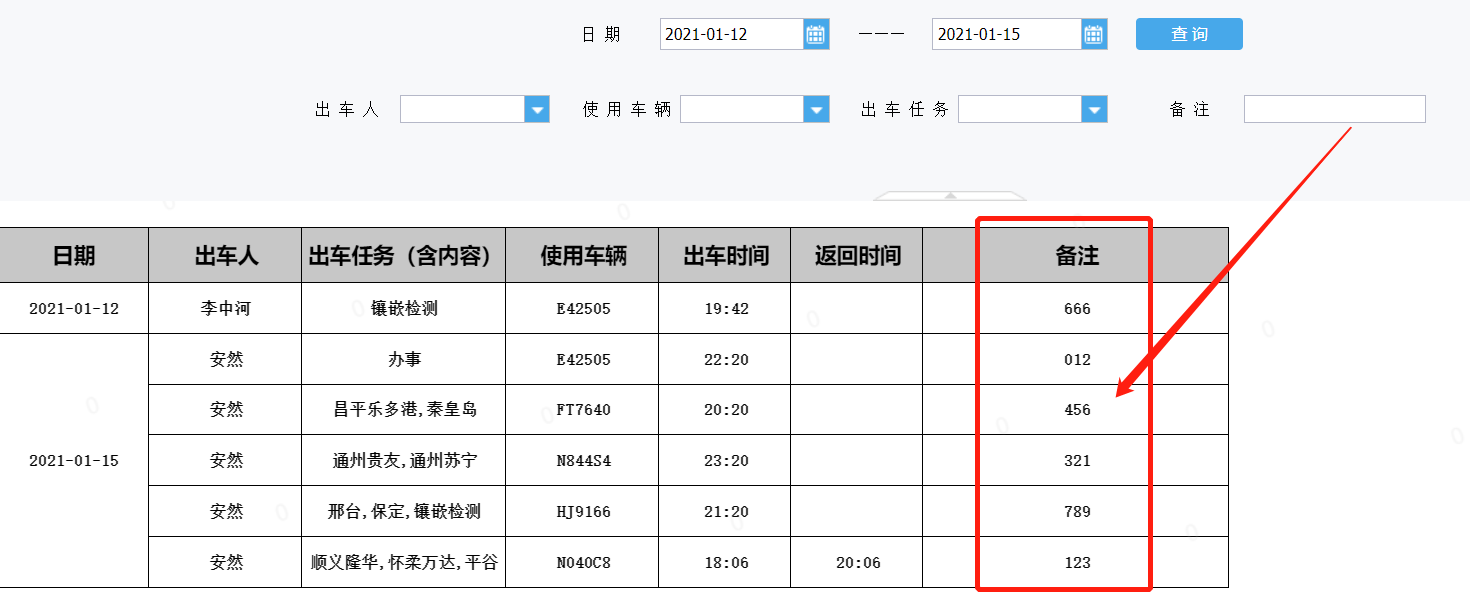Collapse the filter panel with the arrow handle
This screenshot has width=1470, height=593.
(950, 195)
